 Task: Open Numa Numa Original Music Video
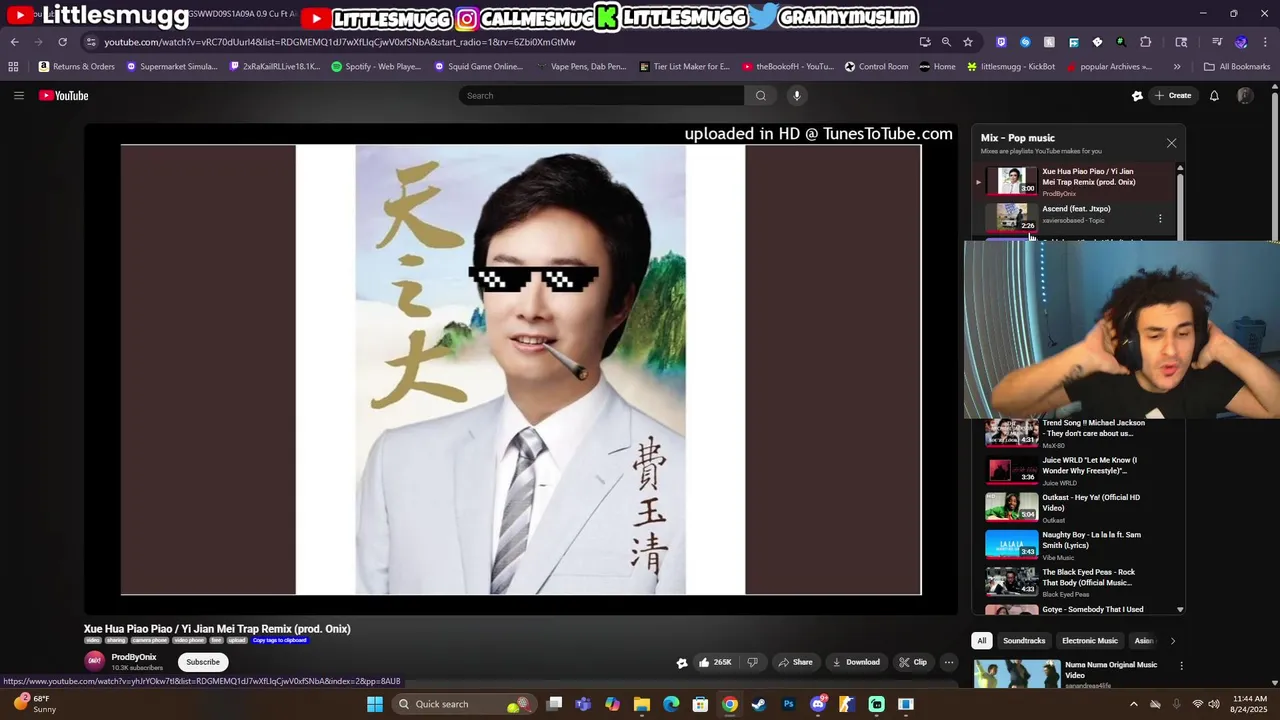coord(1111,670)
